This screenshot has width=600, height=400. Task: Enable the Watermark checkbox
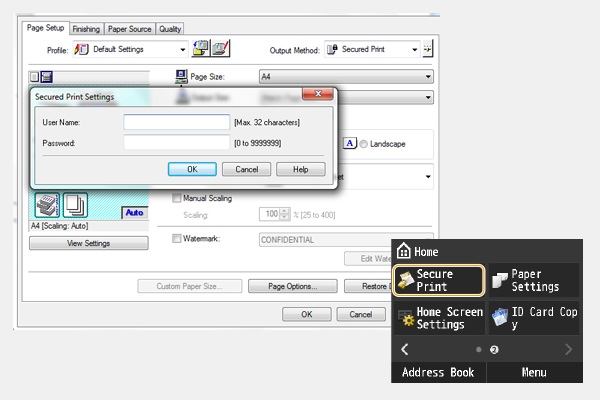pos(178,239)
